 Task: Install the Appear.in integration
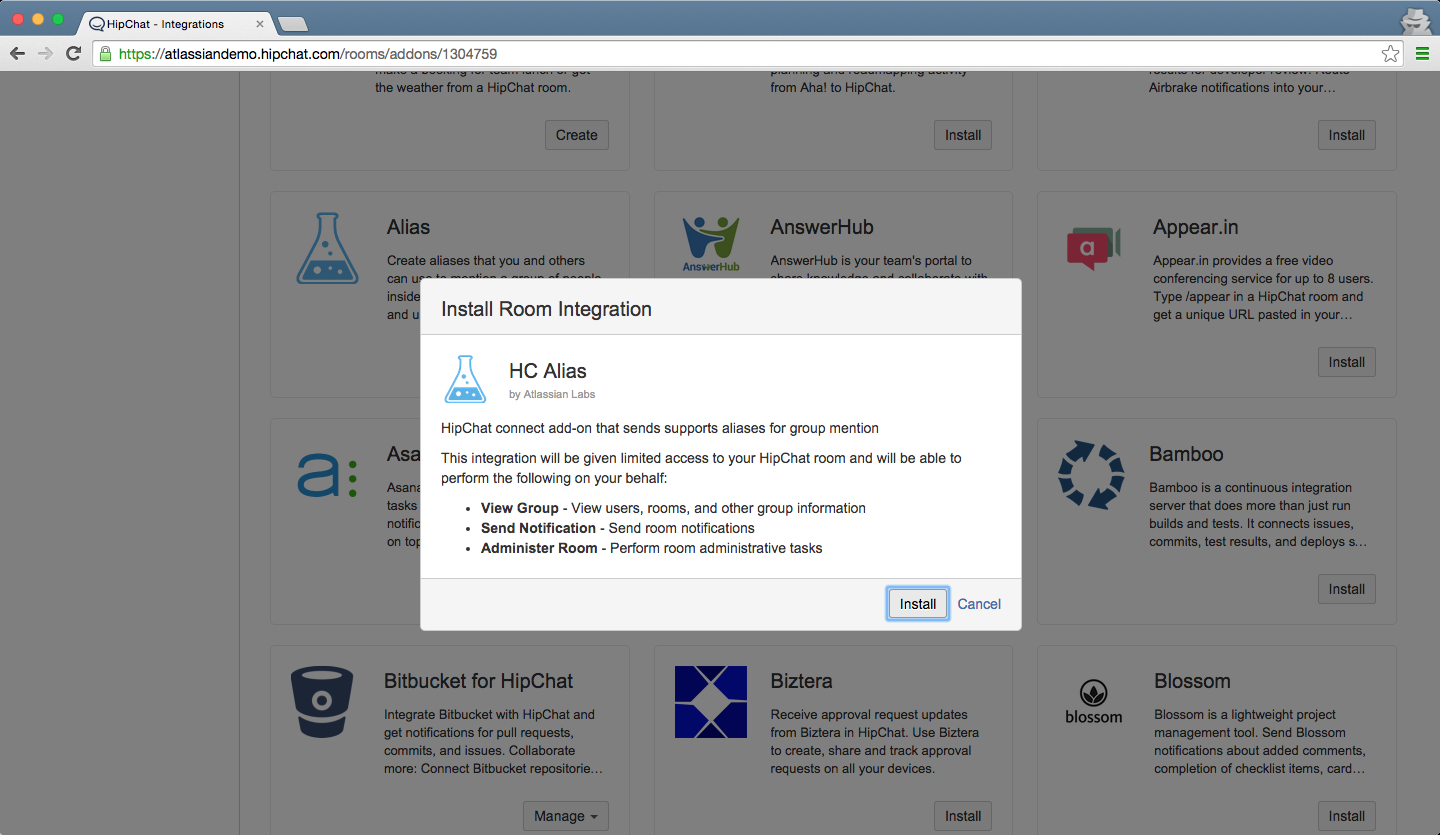tap(1347, 362)
